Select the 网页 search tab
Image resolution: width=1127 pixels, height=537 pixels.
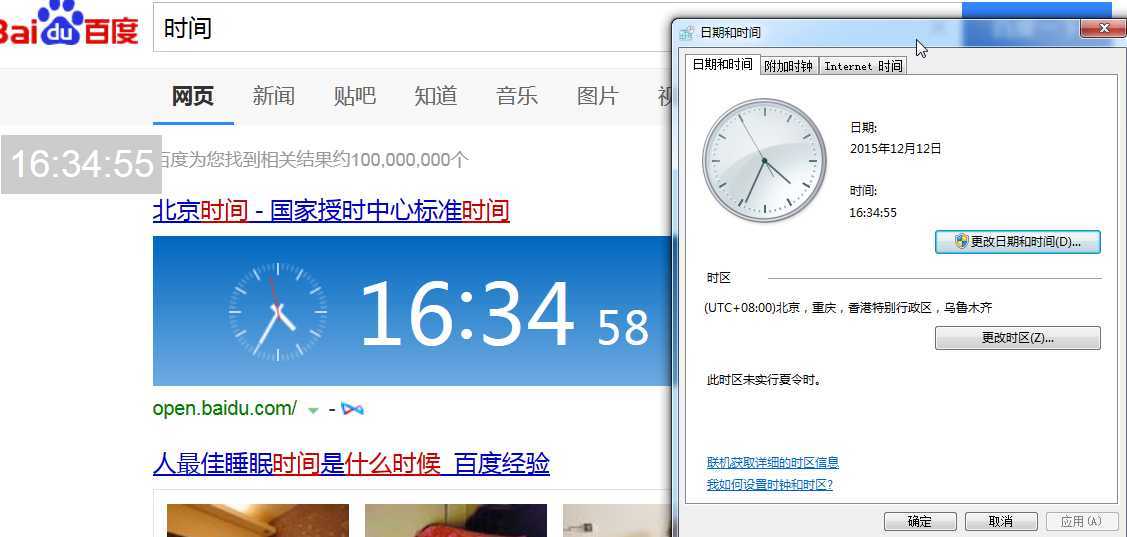click(193, 96)
